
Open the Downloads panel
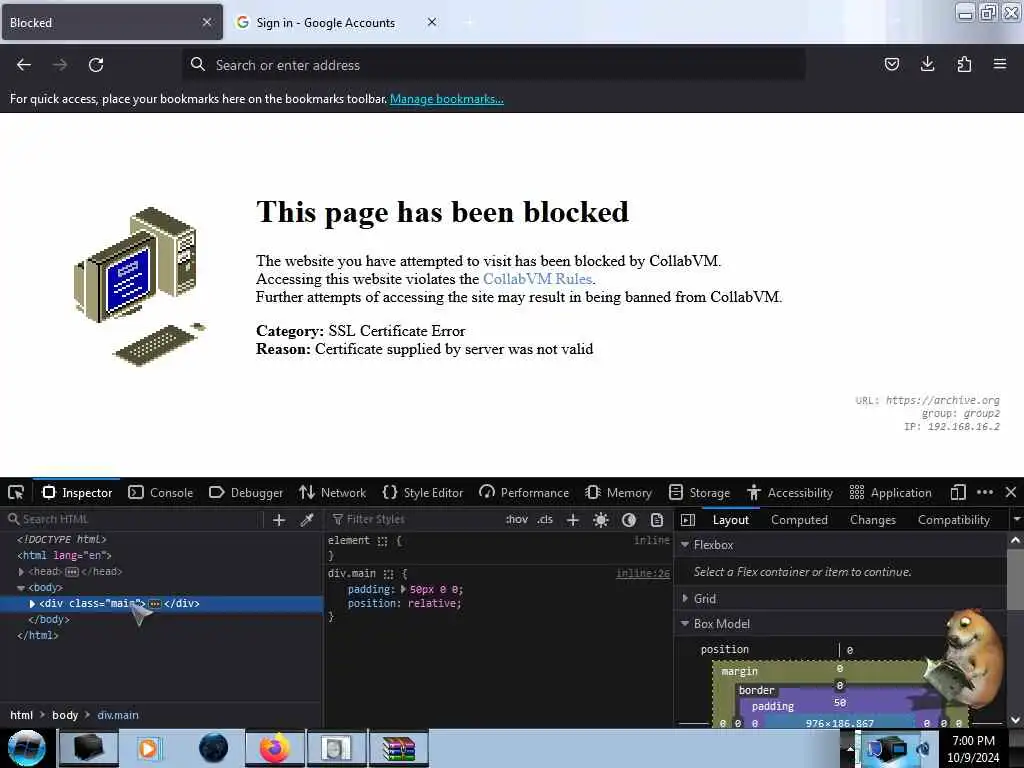pyautogui.click(x=927, y=64)
